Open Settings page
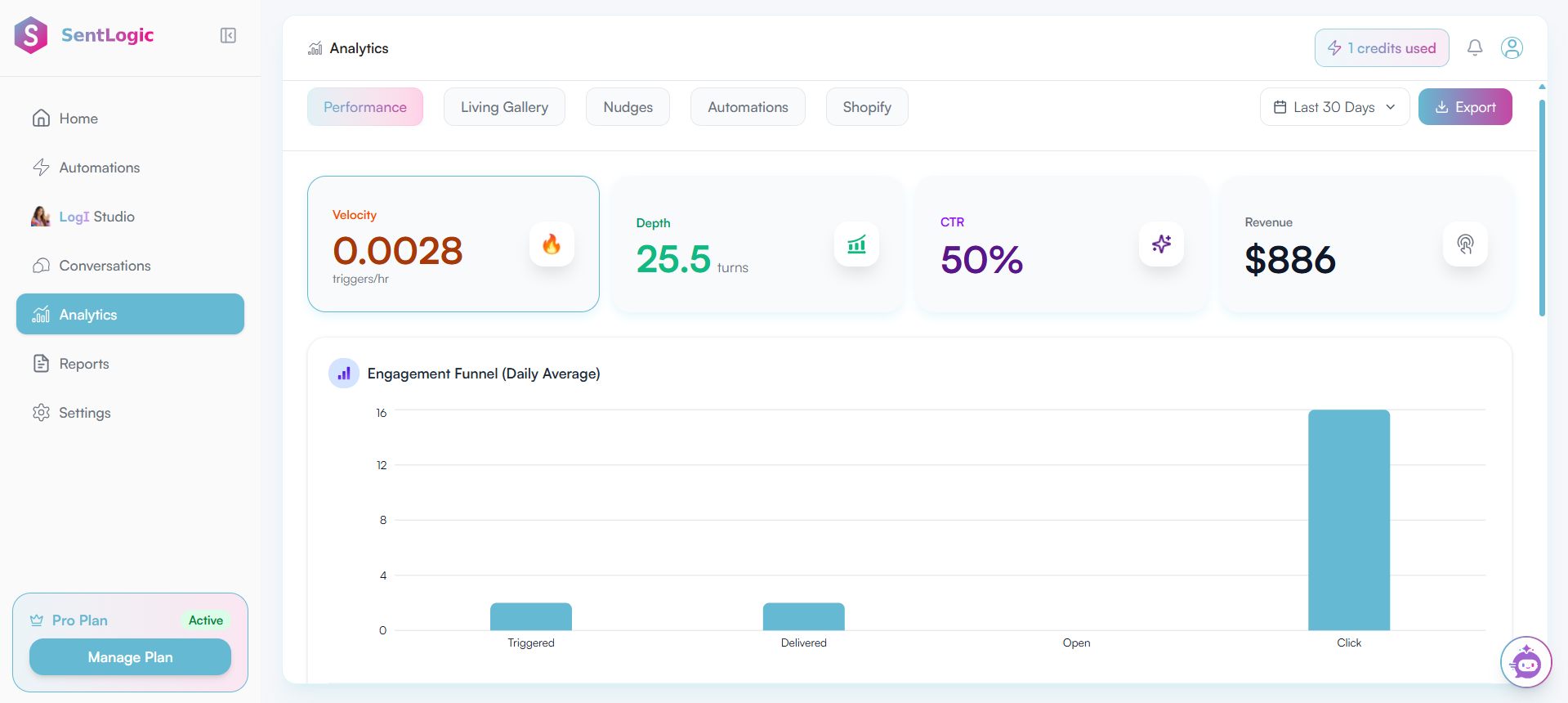 coord(131,413)
